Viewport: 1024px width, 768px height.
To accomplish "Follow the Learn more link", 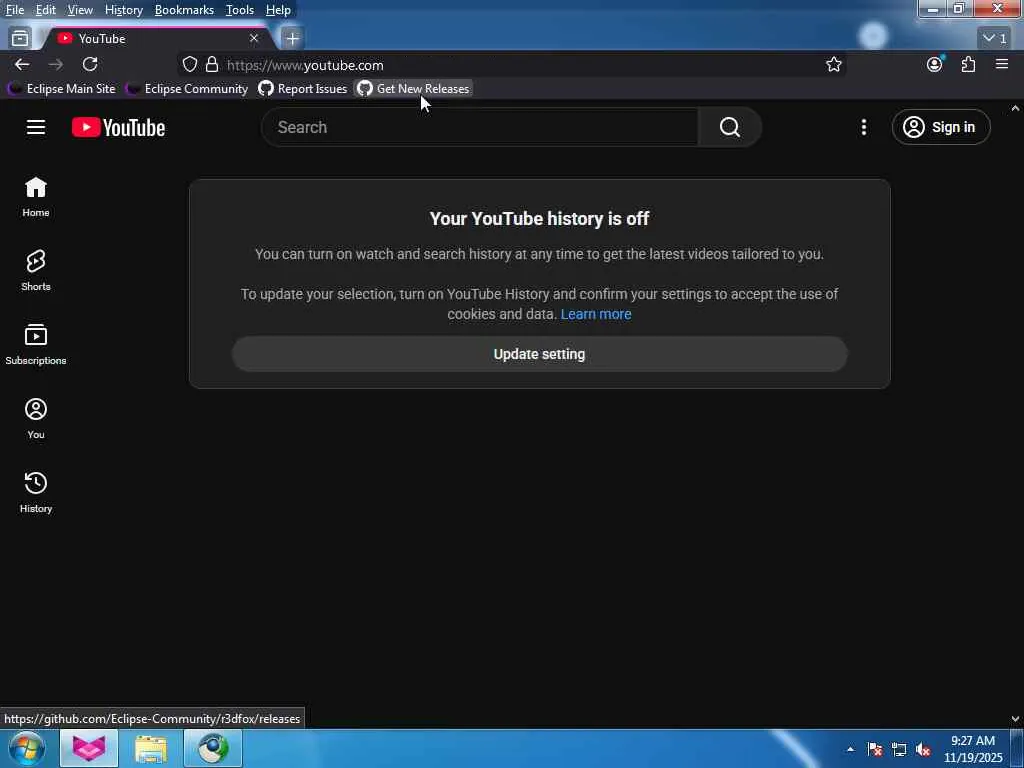I will coord(596,314).
